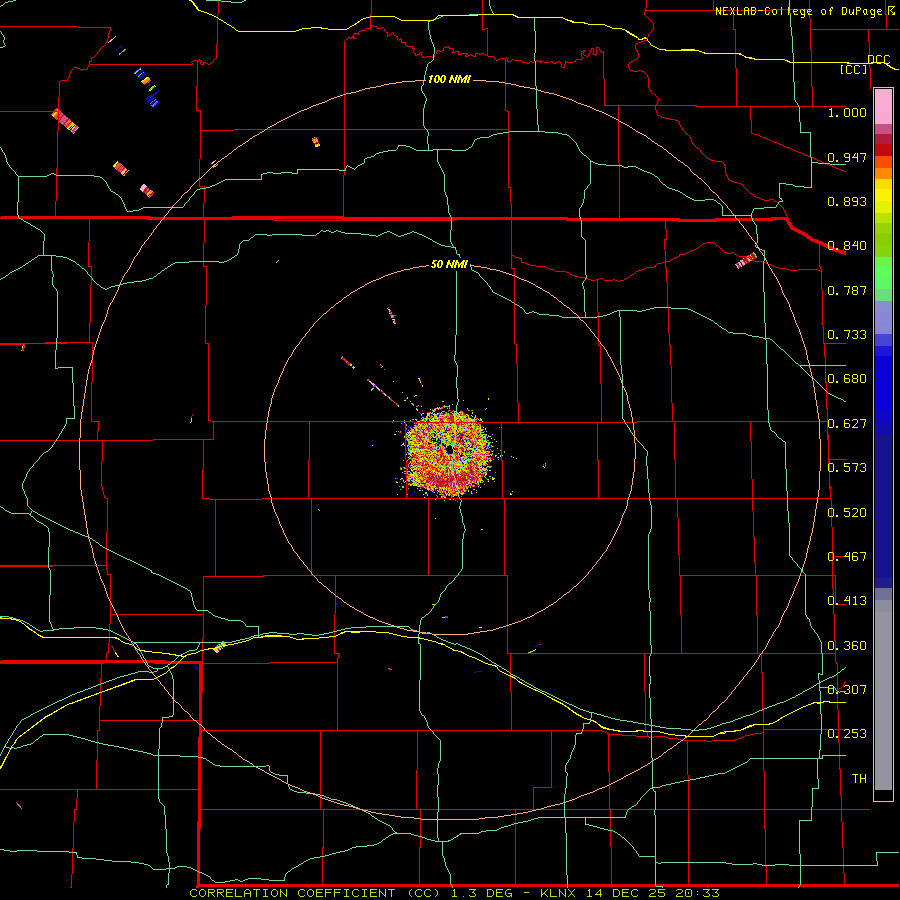This screenshot has height=900, width=900.
Task: Click the 0.947 scale value
Action: point(847,157)
